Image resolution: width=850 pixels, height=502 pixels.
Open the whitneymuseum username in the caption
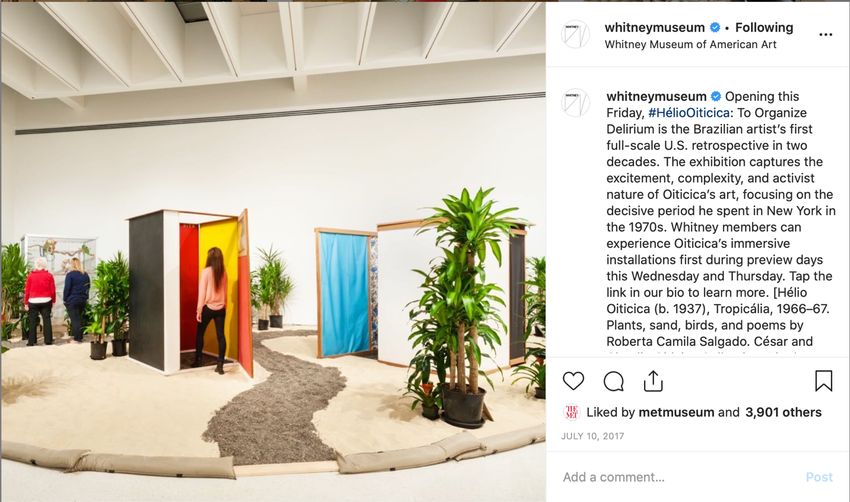click(656, 96)
